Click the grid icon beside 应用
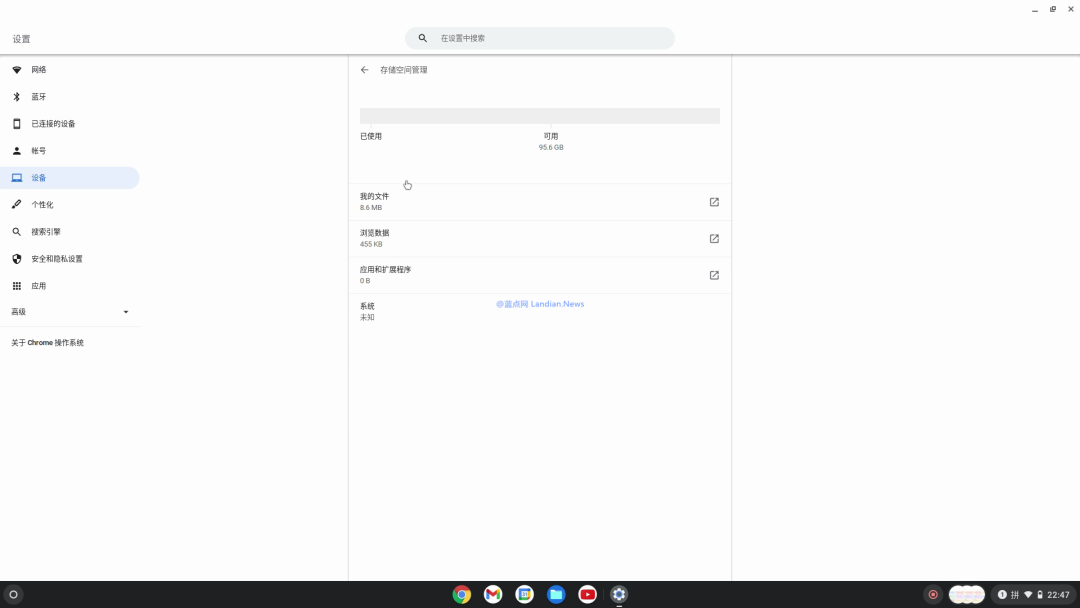 pyautogui.click(x=17, y=286)
